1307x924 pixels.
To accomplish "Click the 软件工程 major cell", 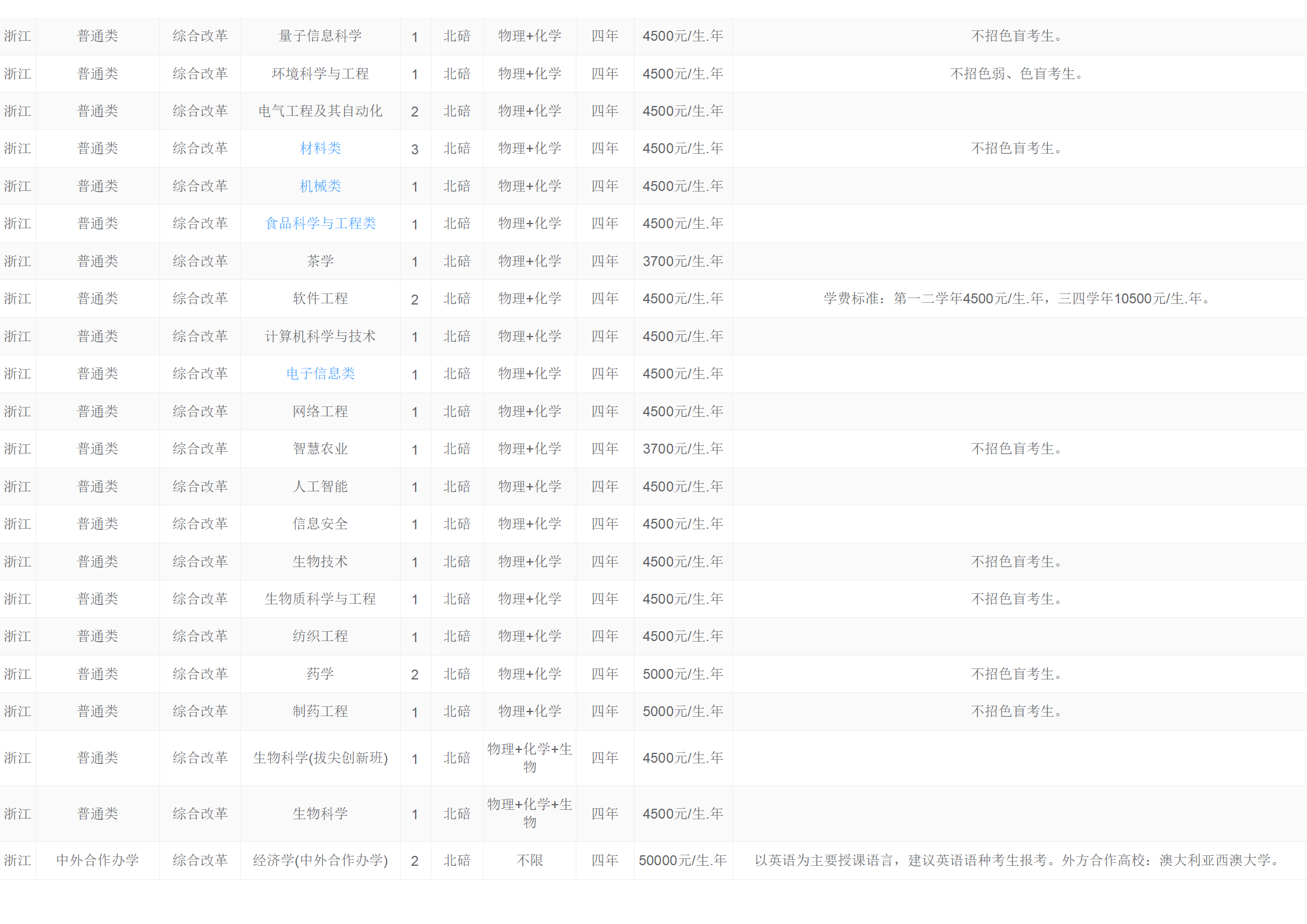I will [320, 299].
